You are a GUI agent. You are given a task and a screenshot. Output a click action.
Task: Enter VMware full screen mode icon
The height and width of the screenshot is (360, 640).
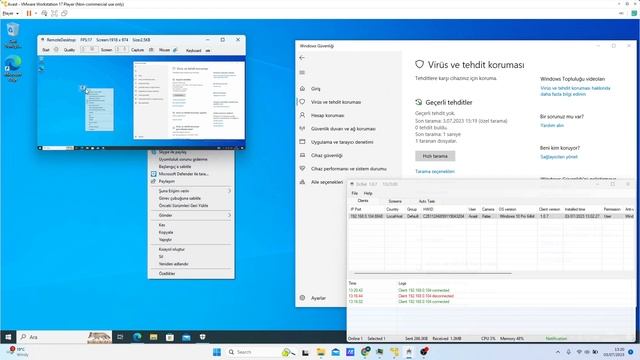[54, 13]
